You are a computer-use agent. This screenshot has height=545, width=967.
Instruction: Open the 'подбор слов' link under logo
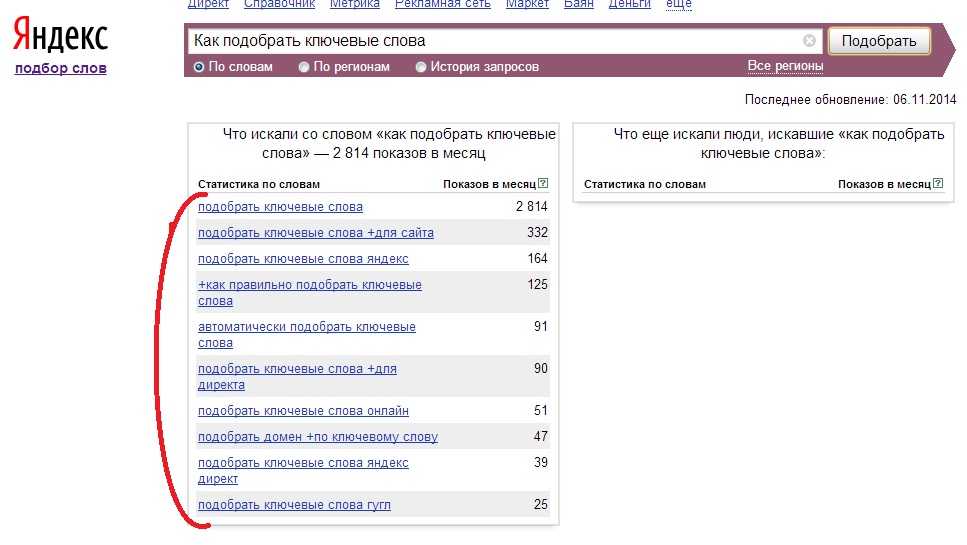pos(60,68)
